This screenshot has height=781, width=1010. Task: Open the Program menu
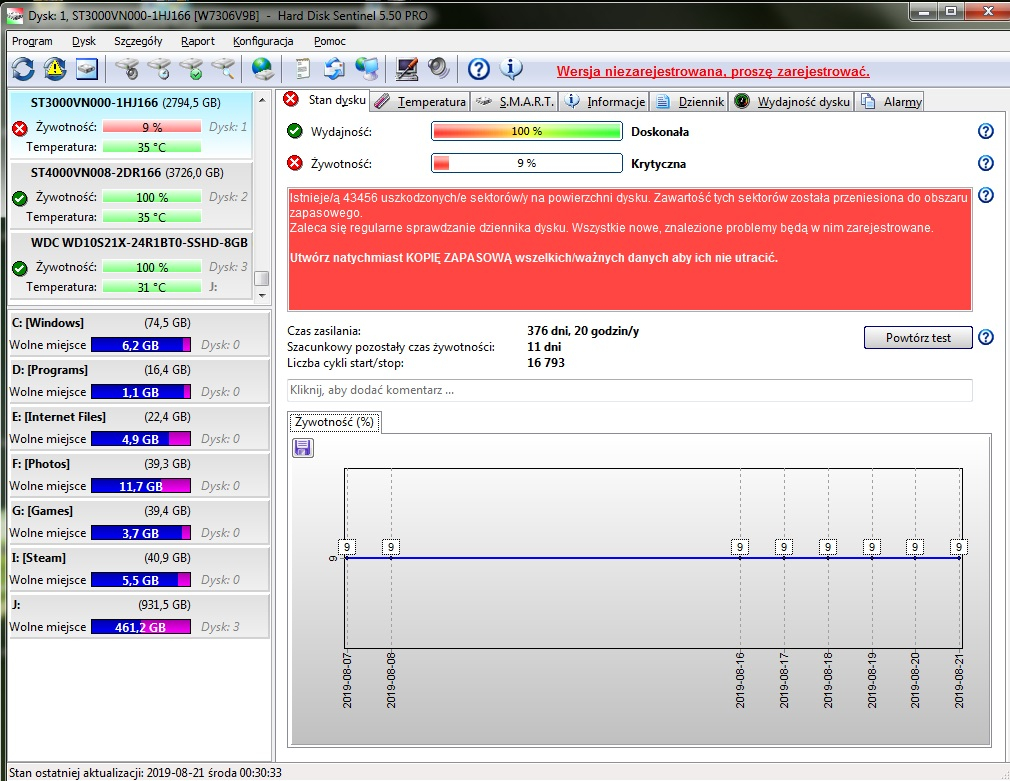pyautogui.click(x=32, y=41)
